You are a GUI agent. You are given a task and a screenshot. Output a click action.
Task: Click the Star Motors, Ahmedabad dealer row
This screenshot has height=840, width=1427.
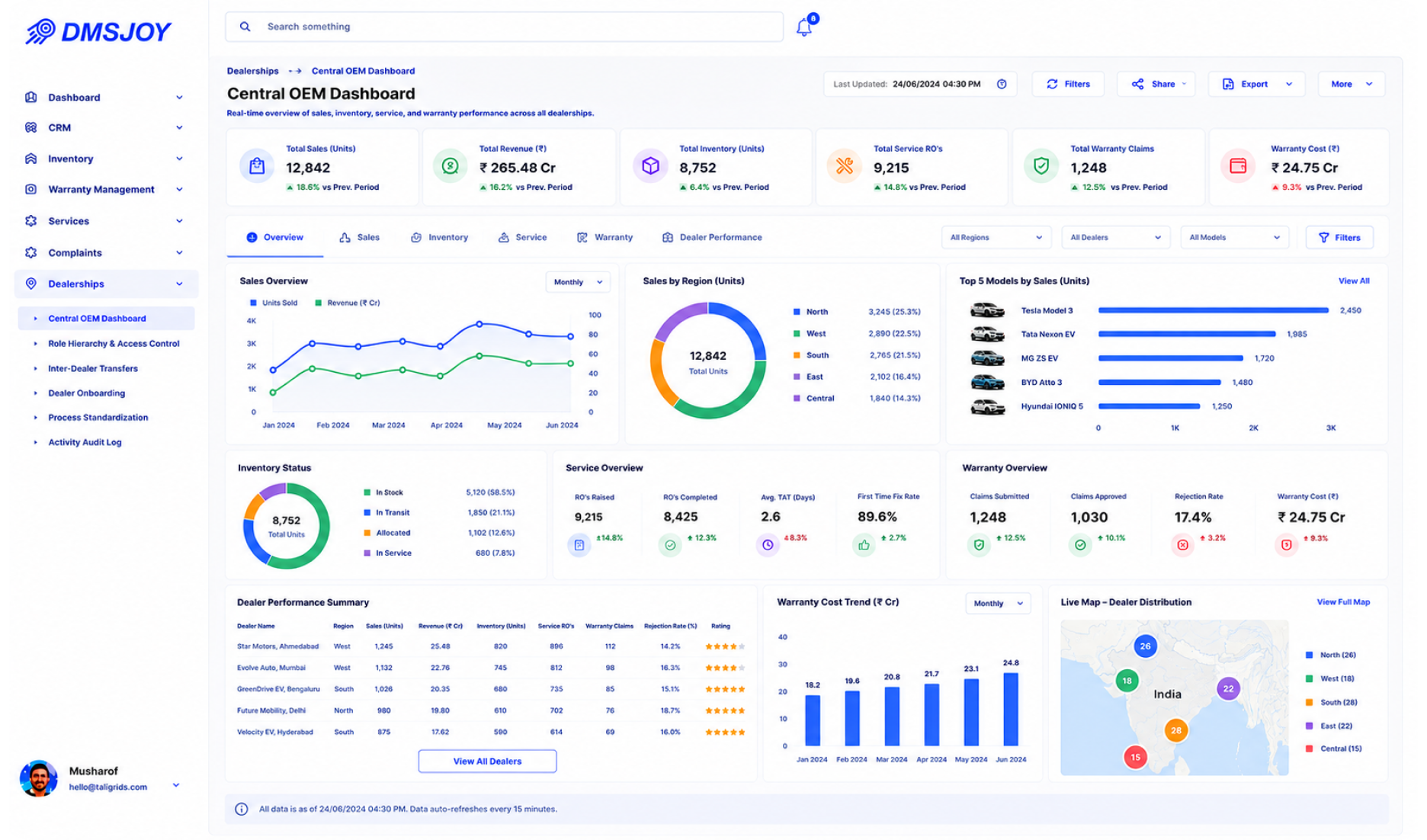(491, 646)
